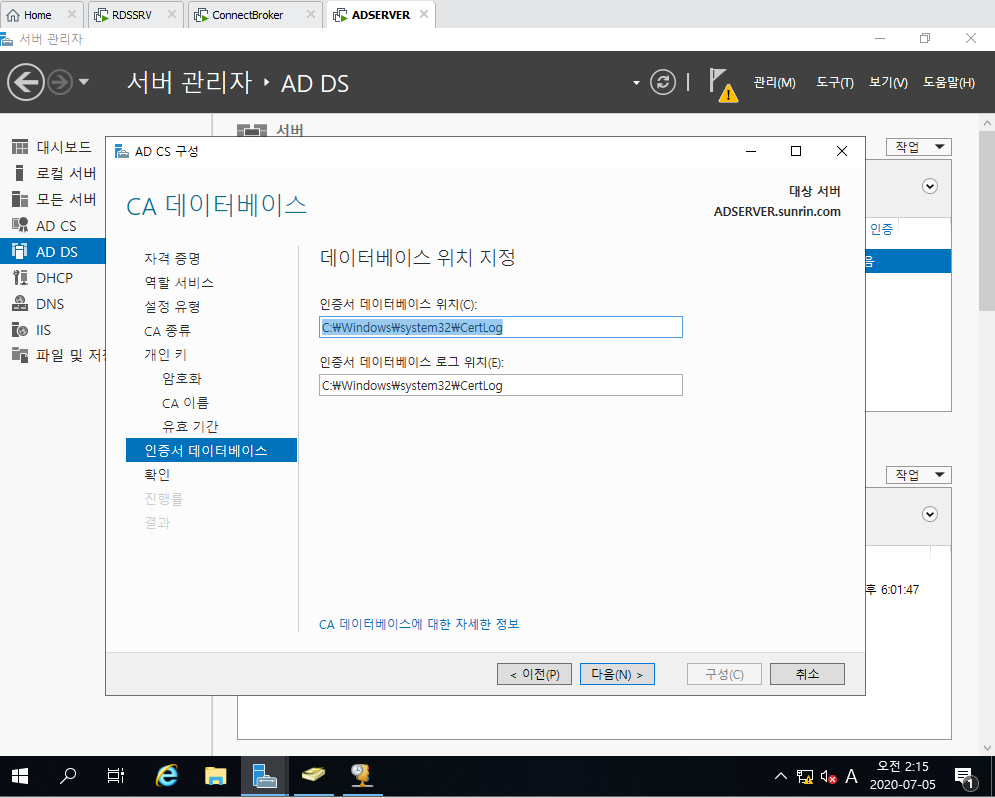Click the AD DS role icon
Image resolution: width=995 pixels, height=798 pixels.
20,251
